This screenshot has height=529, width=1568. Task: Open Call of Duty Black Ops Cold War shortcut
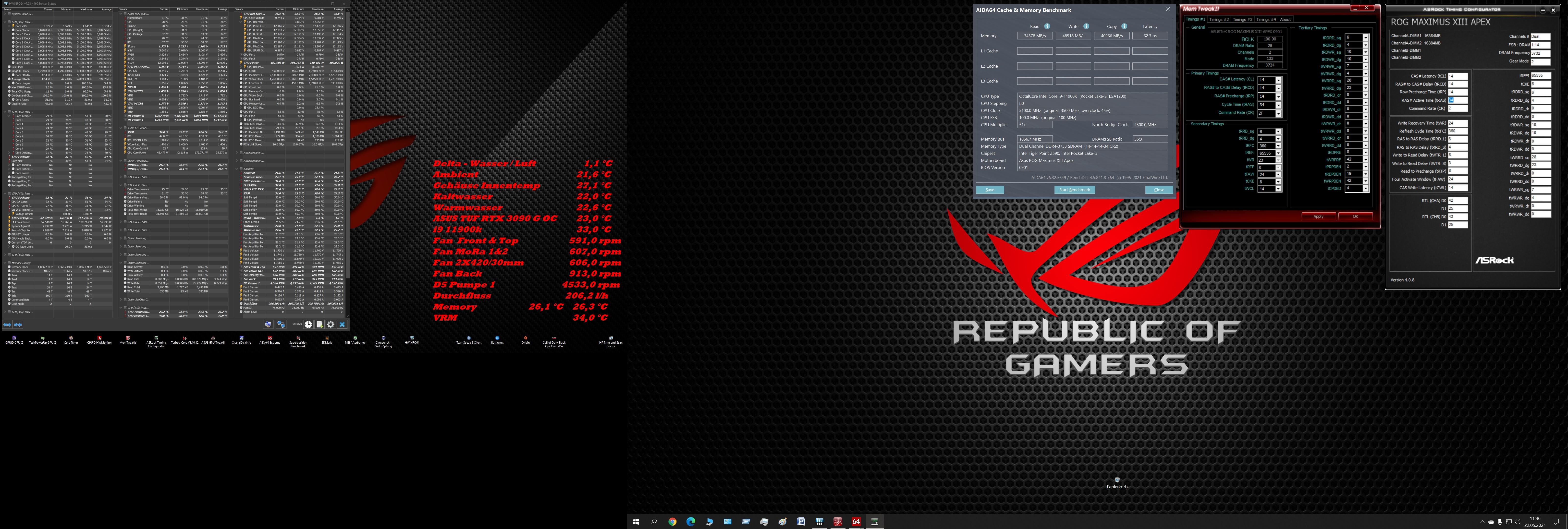click(x=554, y=341)
